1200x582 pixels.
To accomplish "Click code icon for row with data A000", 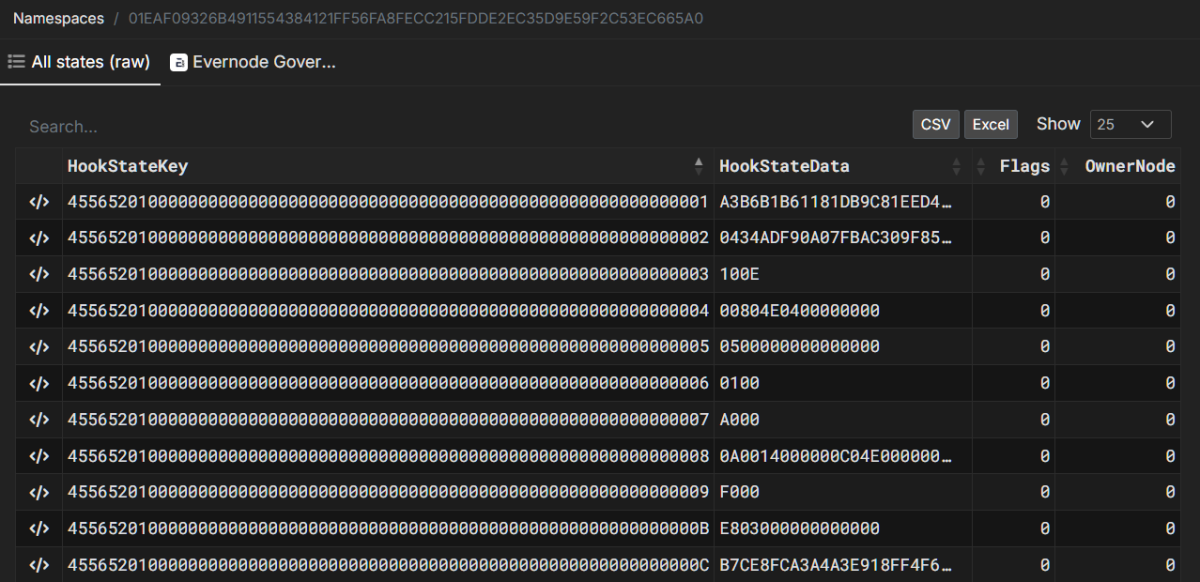I will click(39, 419).
